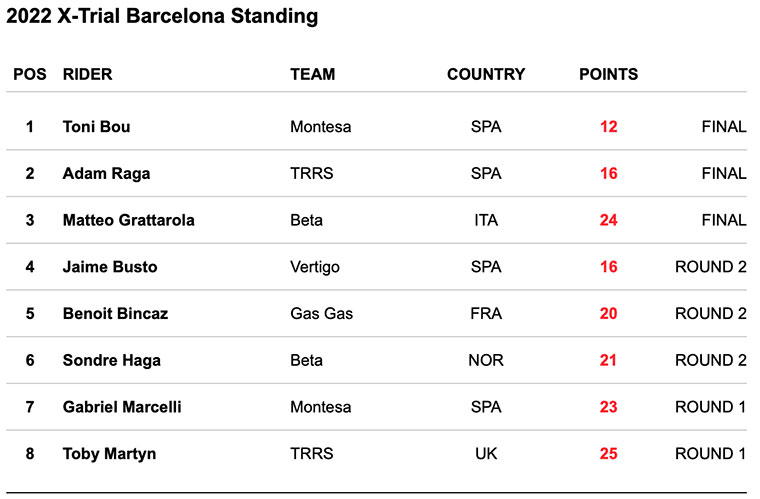
Task: Select rider name Toni Bou
Action: pyautogui.click(x=96, y=127)
